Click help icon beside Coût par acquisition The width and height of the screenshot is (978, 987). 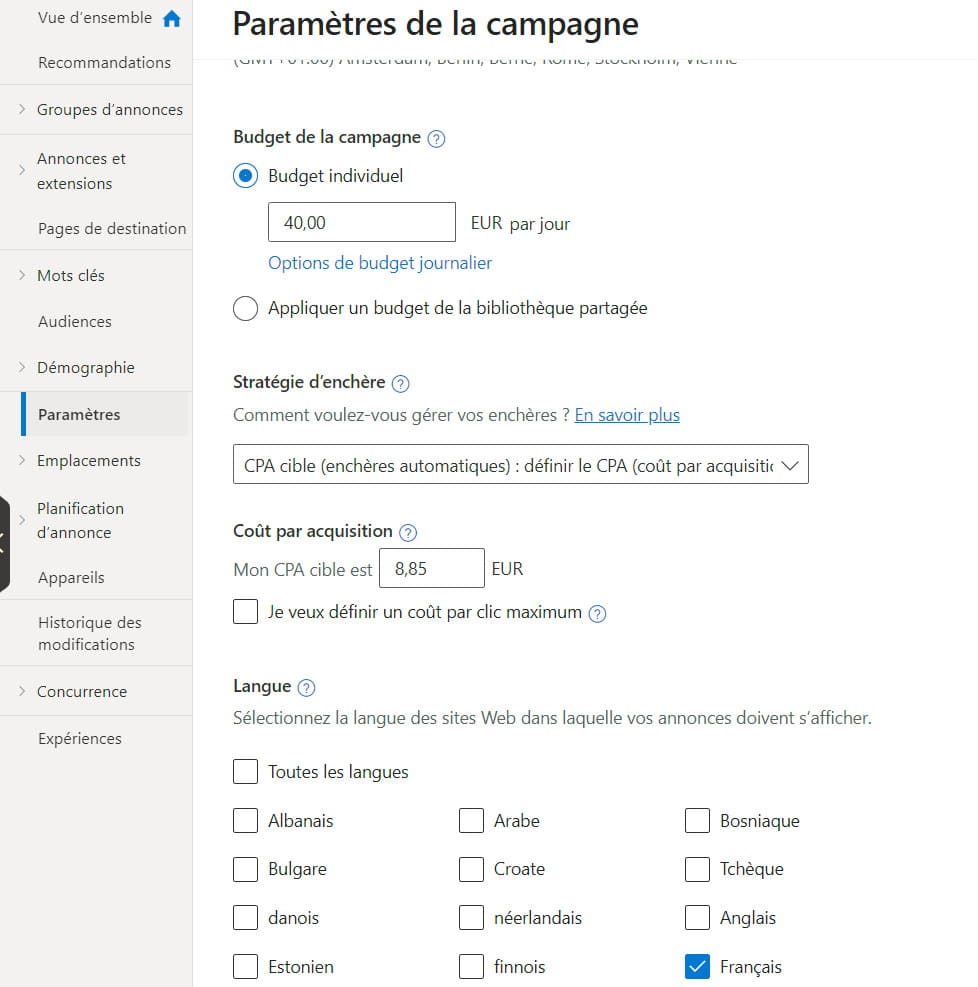408,533
